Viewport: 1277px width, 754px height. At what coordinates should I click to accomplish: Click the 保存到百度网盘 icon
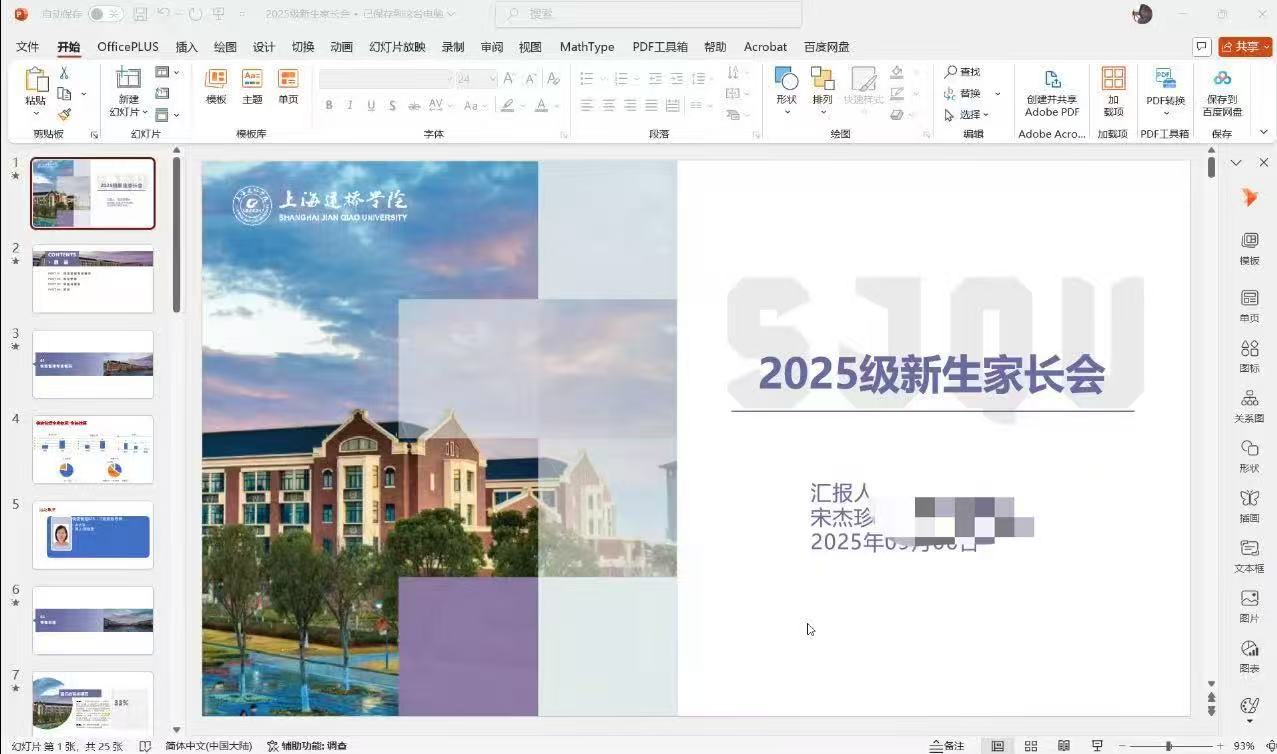(1222, 80)
